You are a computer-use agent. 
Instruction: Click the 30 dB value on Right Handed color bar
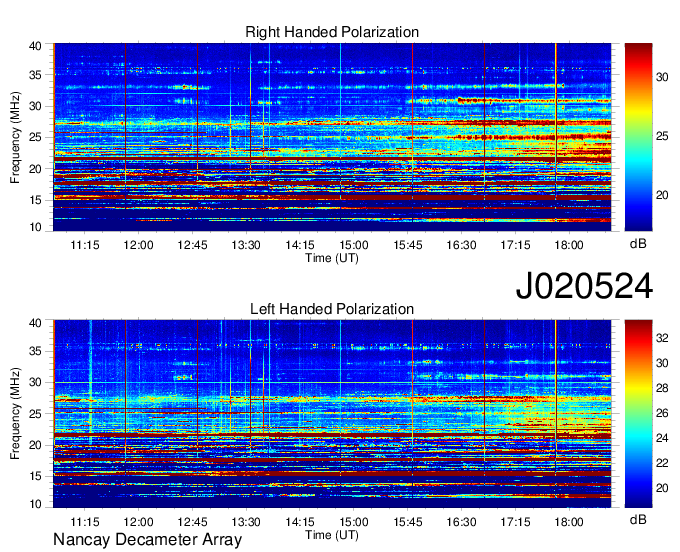662,77
